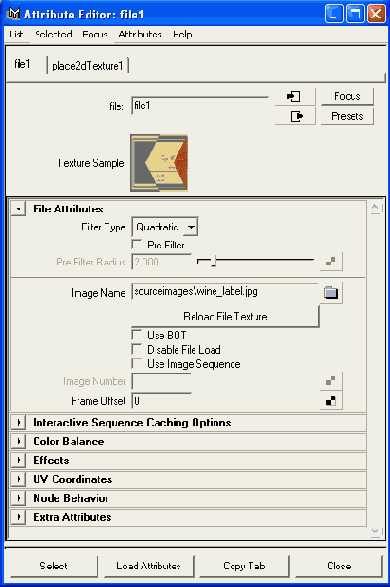
Task: Expand Interactive Sequence Caching Options section
Action: tap(18, 422)
